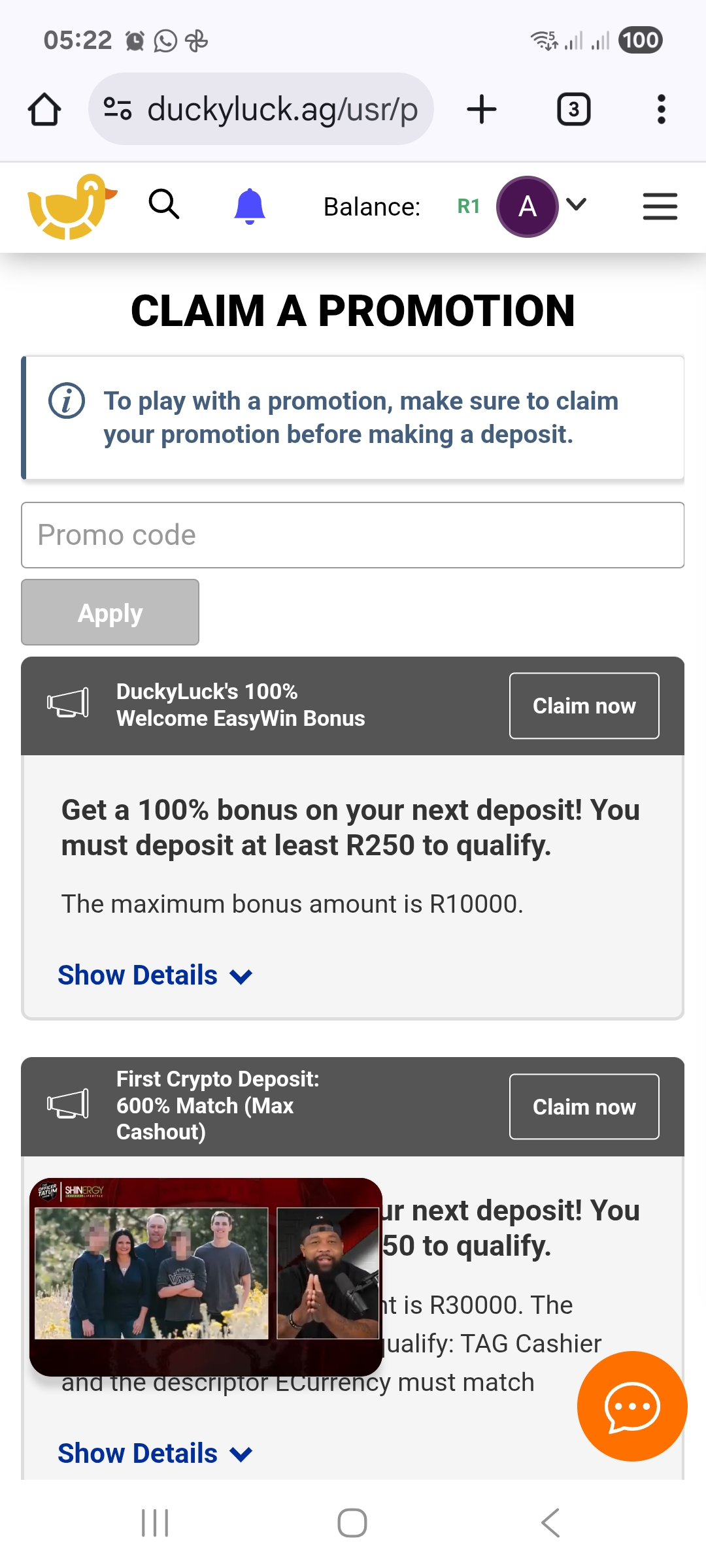Open the tab switcher showing 3 tabs
This screenshot has width=706, height=1568.
[573, 109]
